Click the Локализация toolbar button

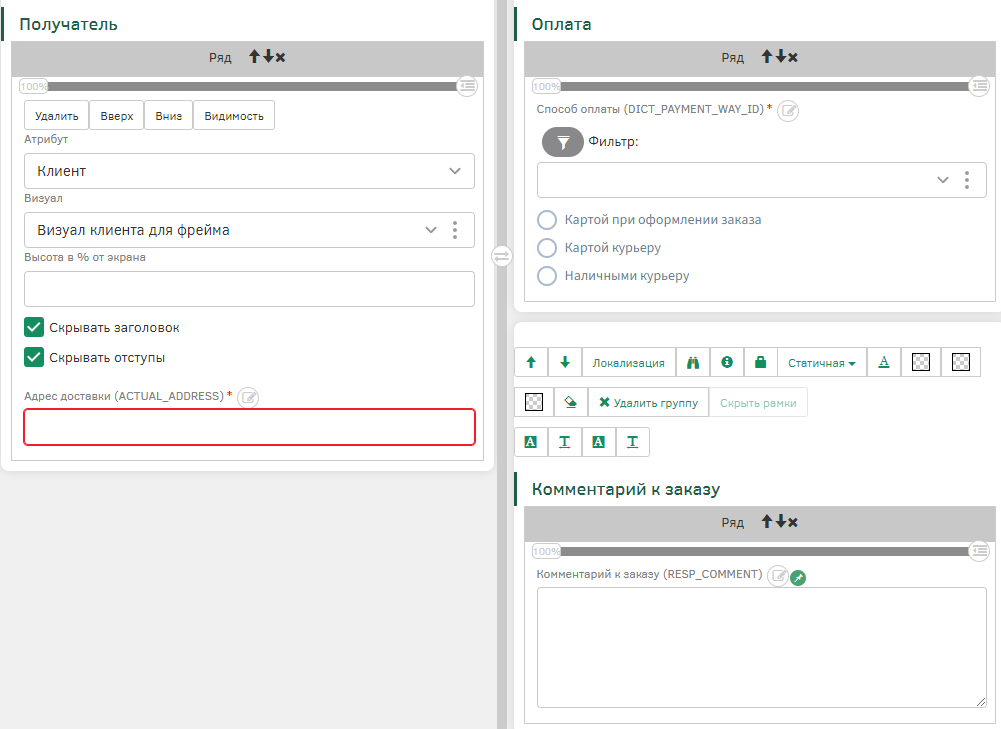628,363
